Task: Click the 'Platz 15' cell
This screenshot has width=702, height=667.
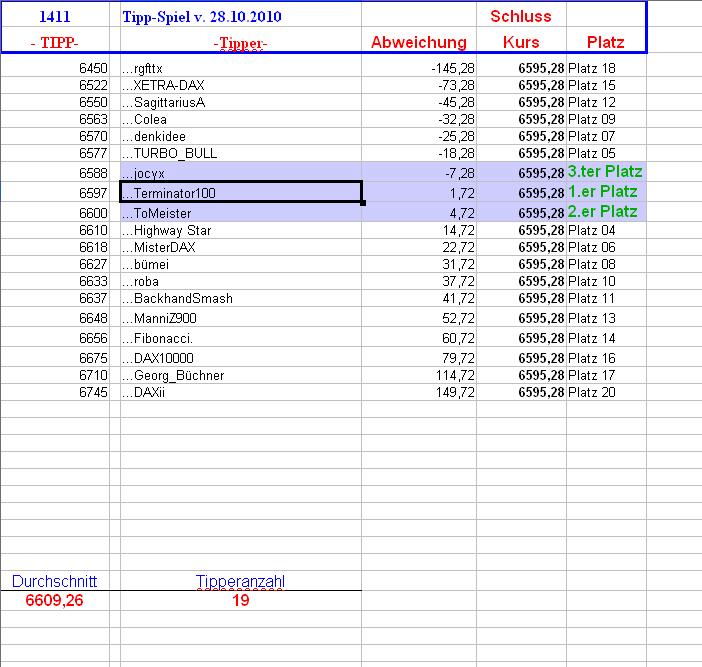Action: coord(591,85)
